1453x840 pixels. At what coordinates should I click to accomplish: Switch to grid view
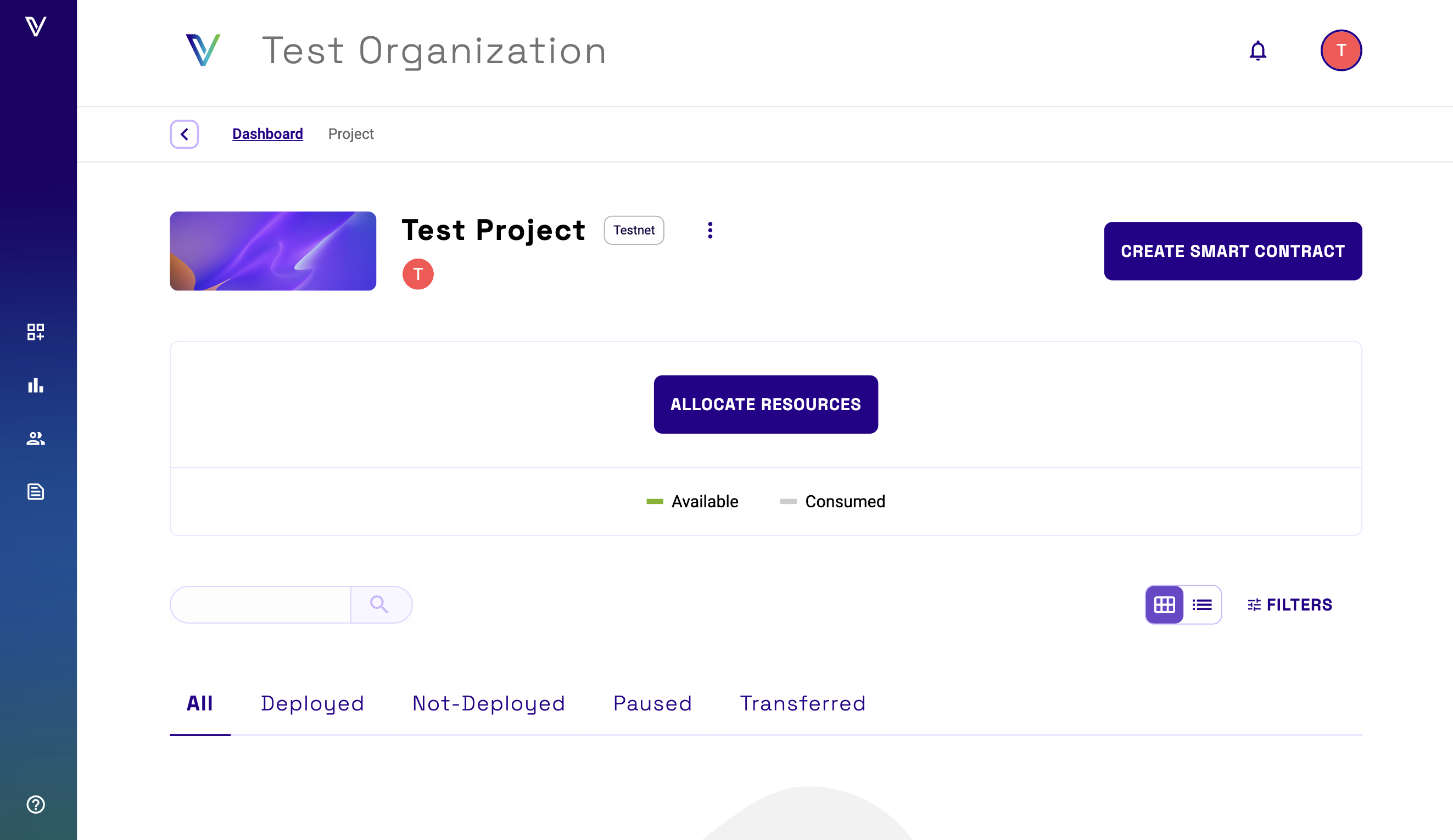(1164, 605)
